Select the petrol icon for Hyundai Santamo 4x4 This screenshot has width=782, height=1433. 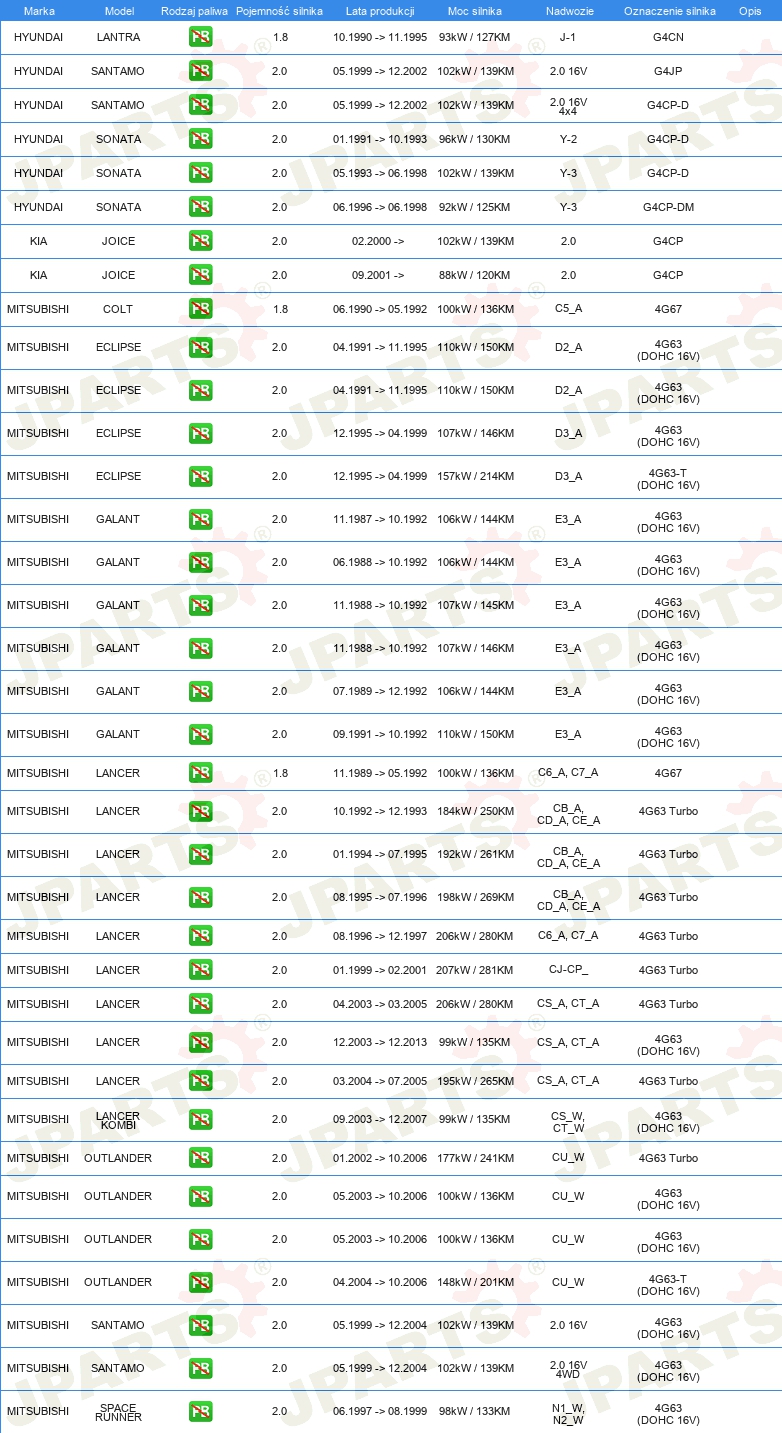(200, 106)
